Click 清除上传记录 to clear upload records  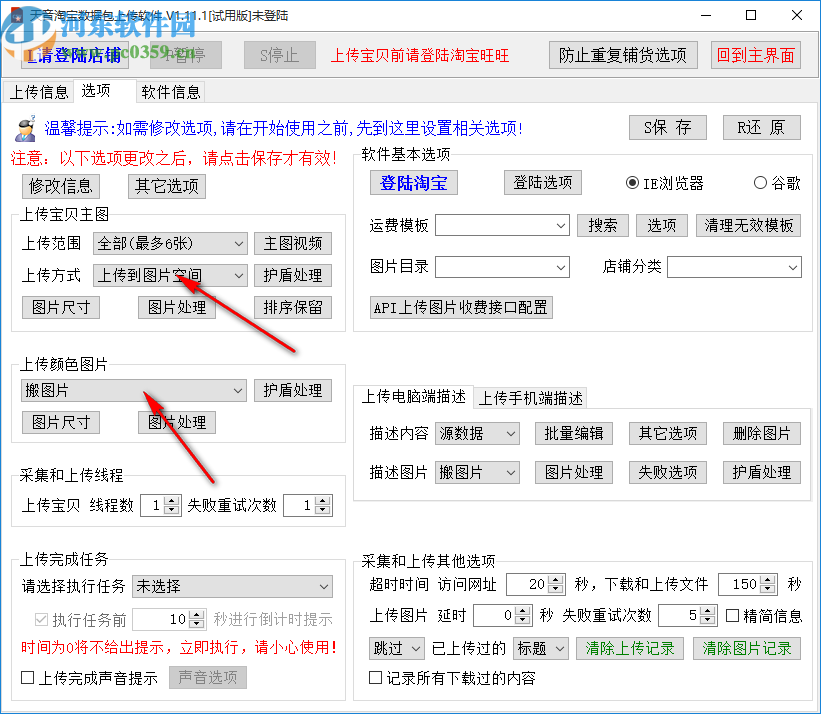pyautogui.click(x=630, y=648)
